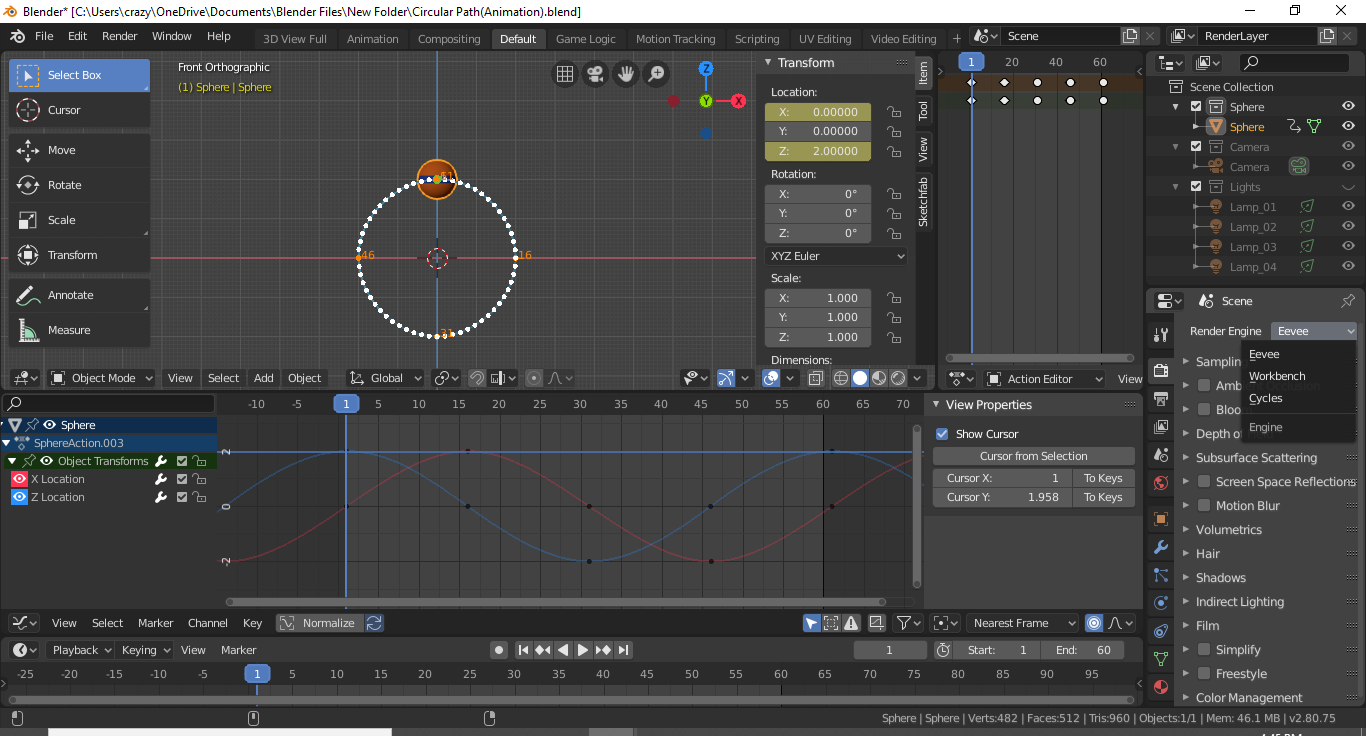Lock the X location padlock icon
Screen dimensions: 1366x736
click(x=894, y=113)
